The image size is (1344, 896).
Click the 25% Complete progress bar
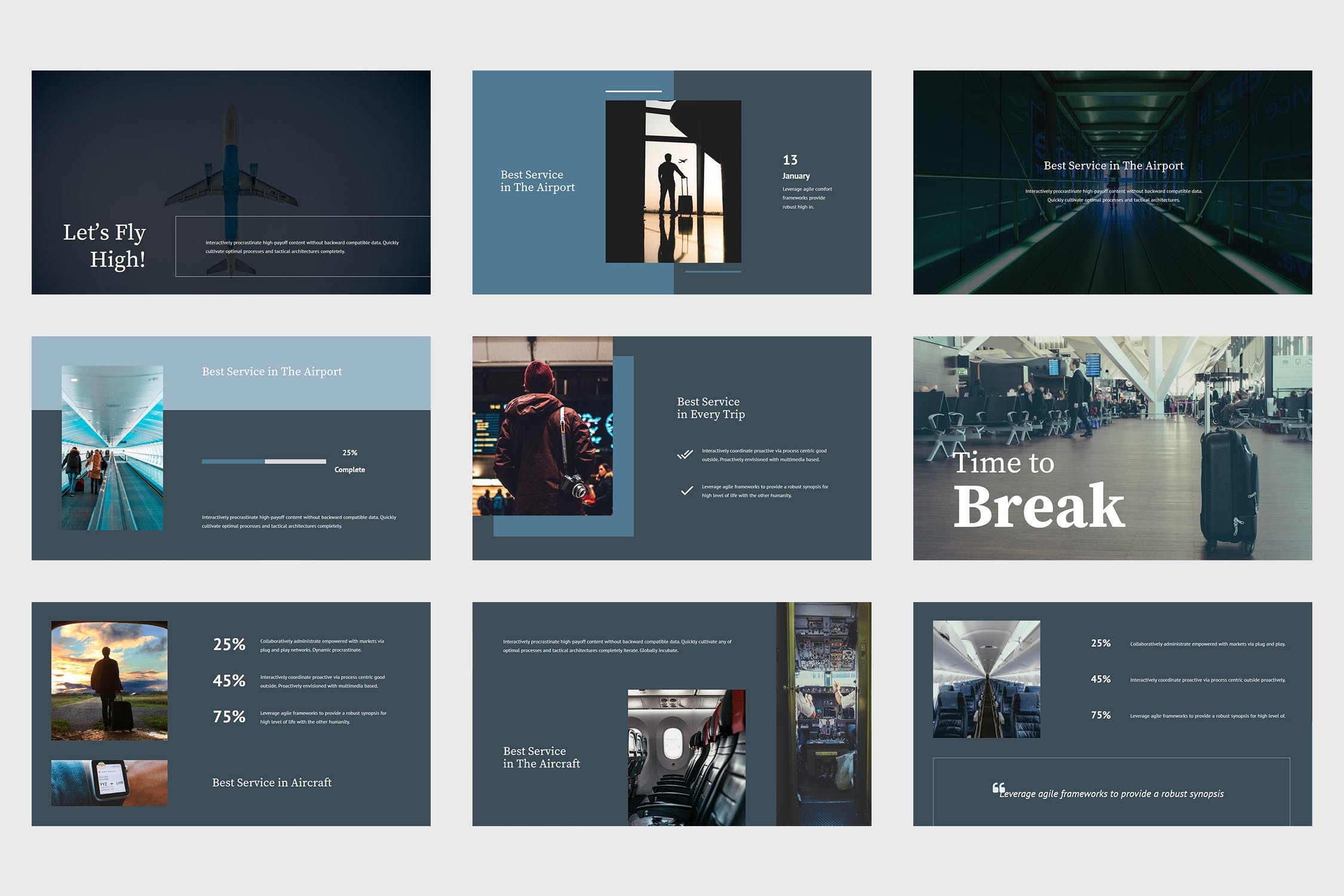pos(263,461)
